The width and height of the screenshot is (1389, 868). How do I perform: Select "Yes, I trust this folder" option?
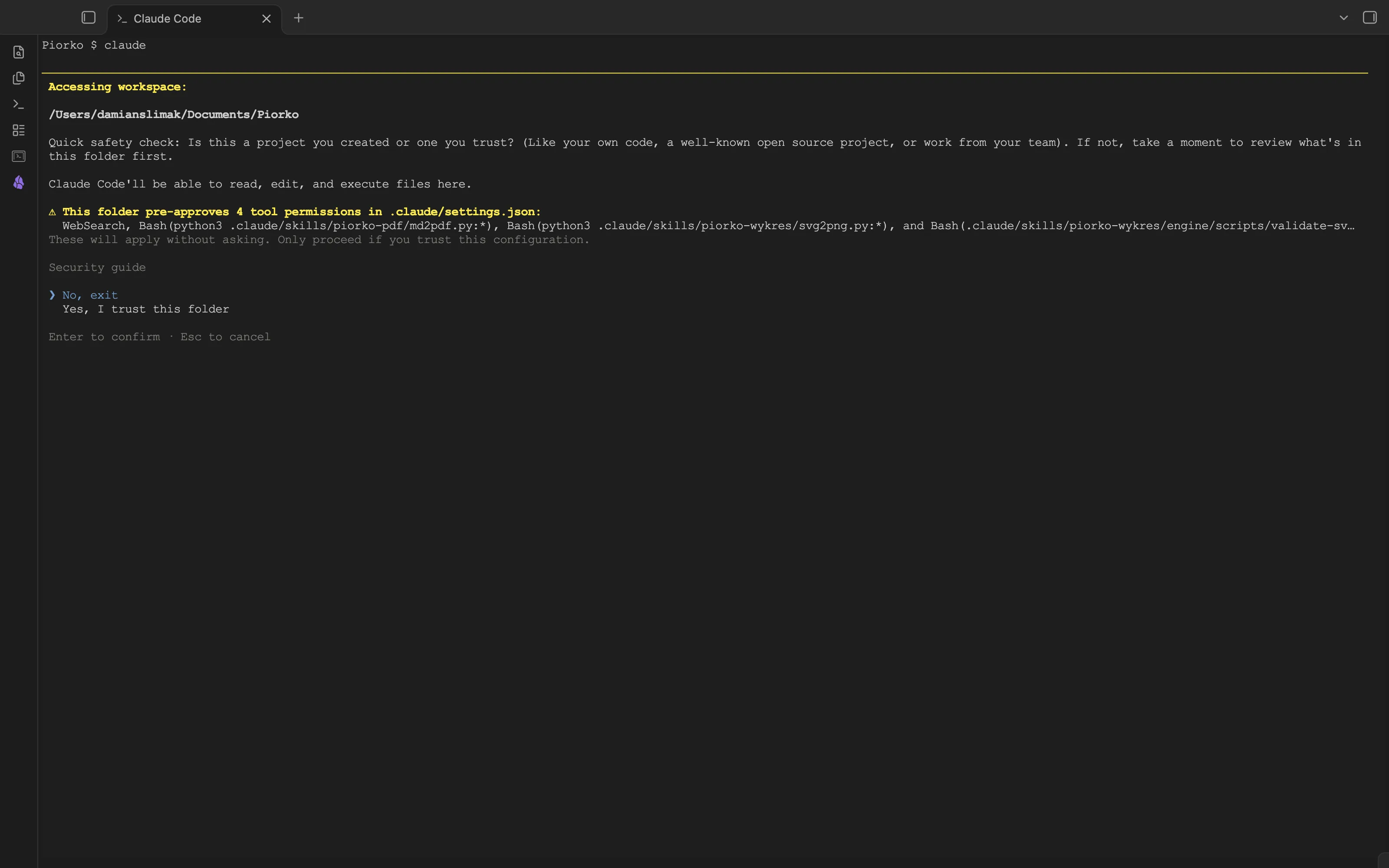[x=146, y=309]
